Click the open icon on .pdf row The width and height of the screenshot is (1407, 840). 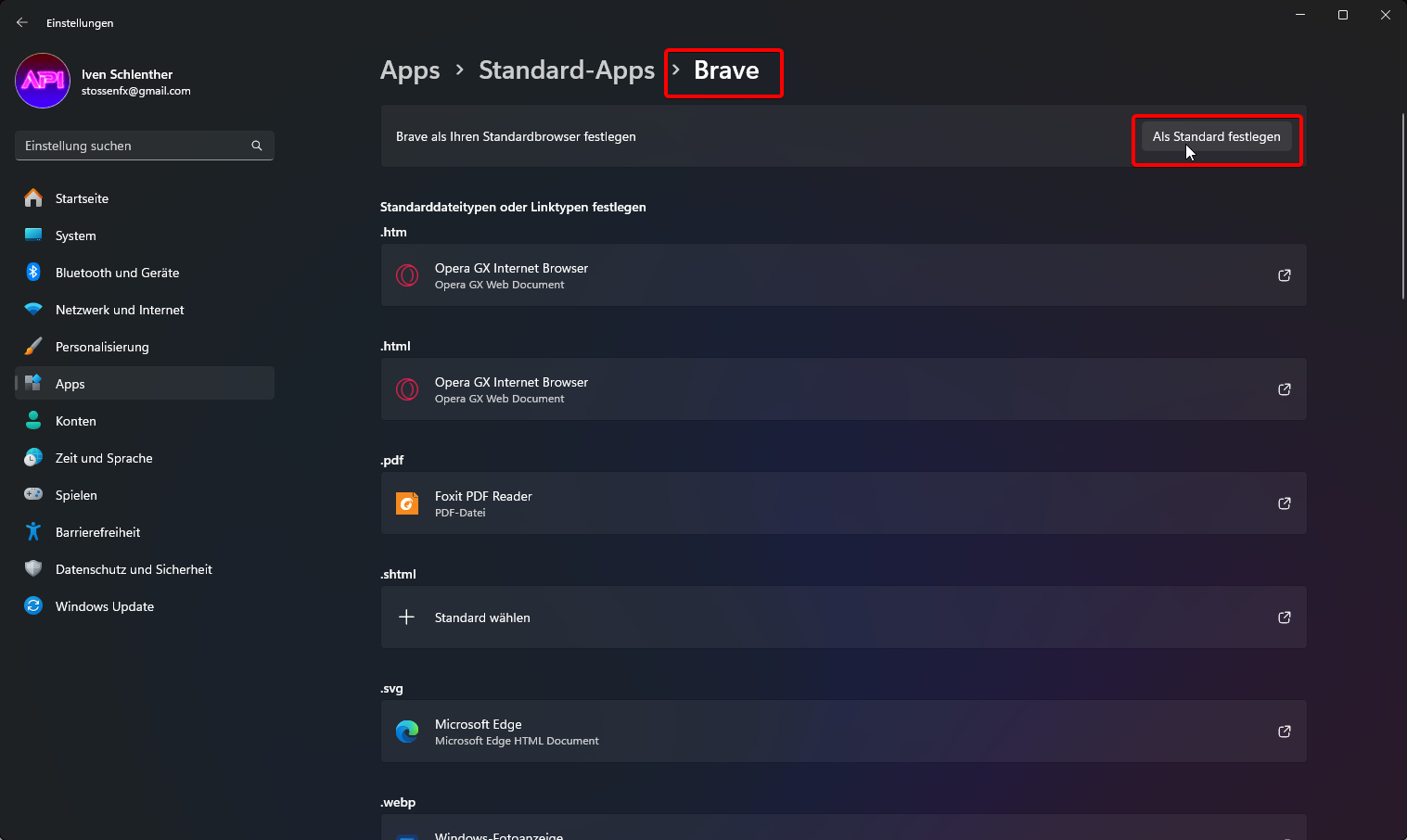(x=1284, y=503)
